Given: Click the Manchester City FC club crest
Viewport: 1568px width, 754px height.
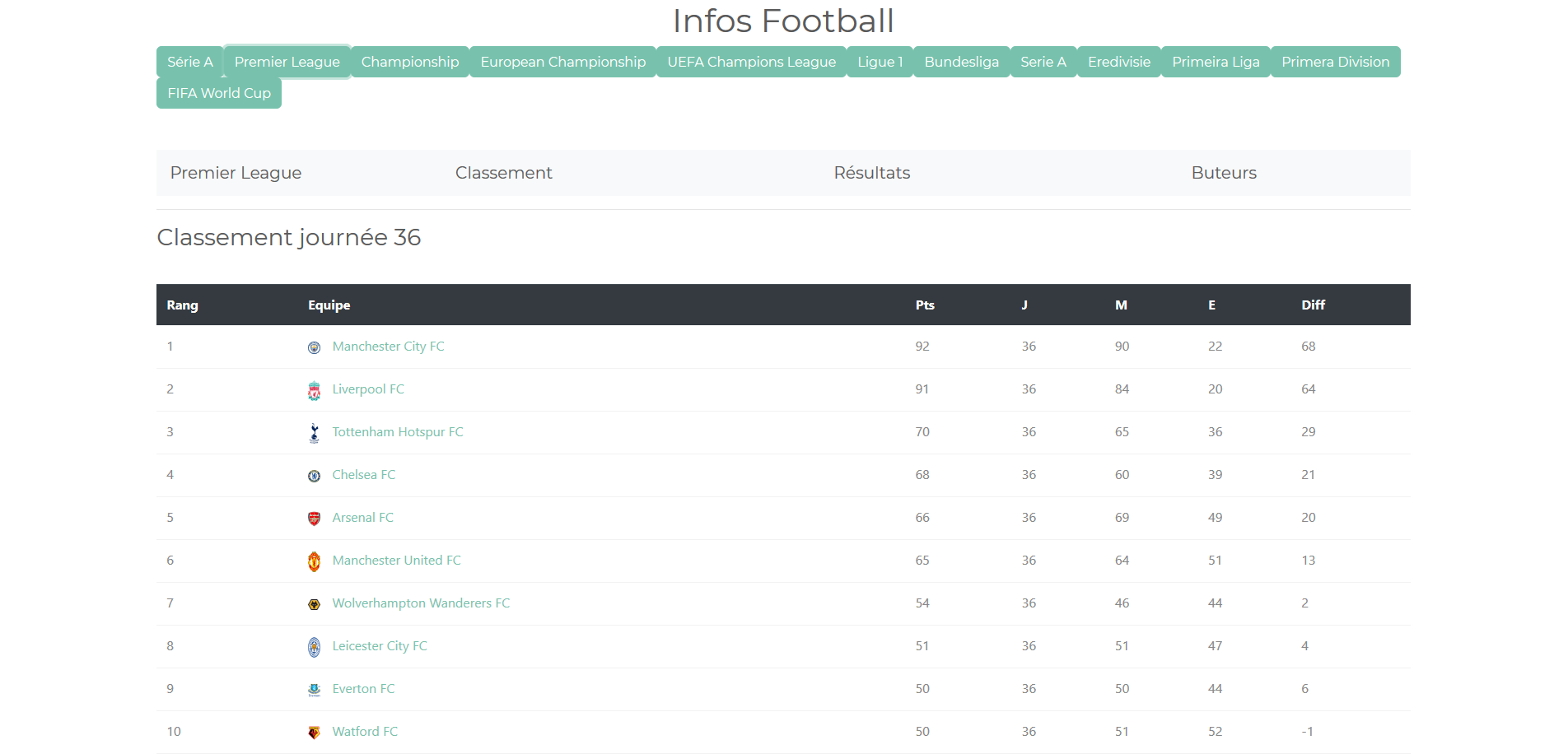Looking at the screenshot, I should tap(315, 347).
